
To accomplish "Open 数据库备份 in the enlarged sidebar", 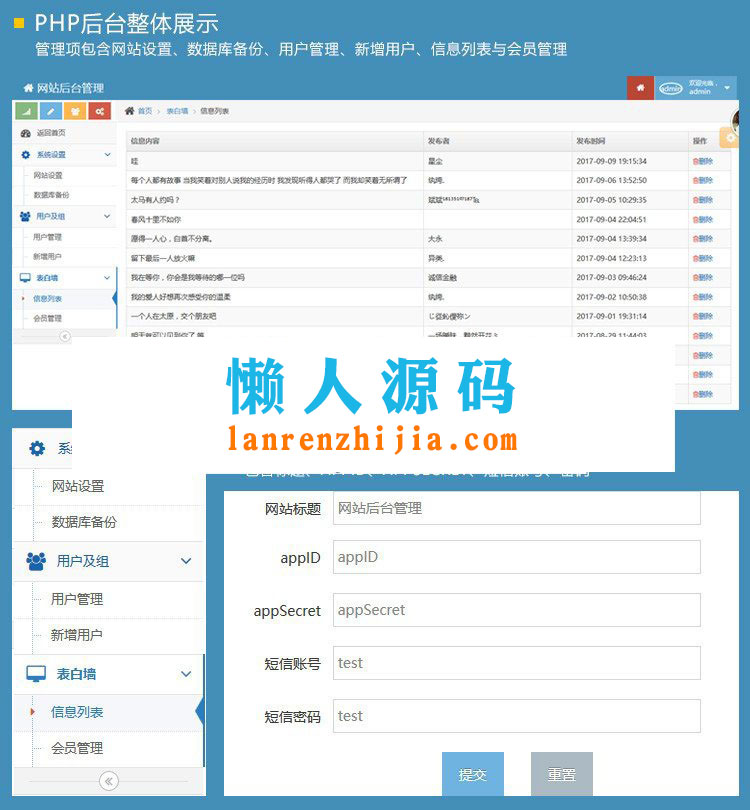I will pos(84,522).
